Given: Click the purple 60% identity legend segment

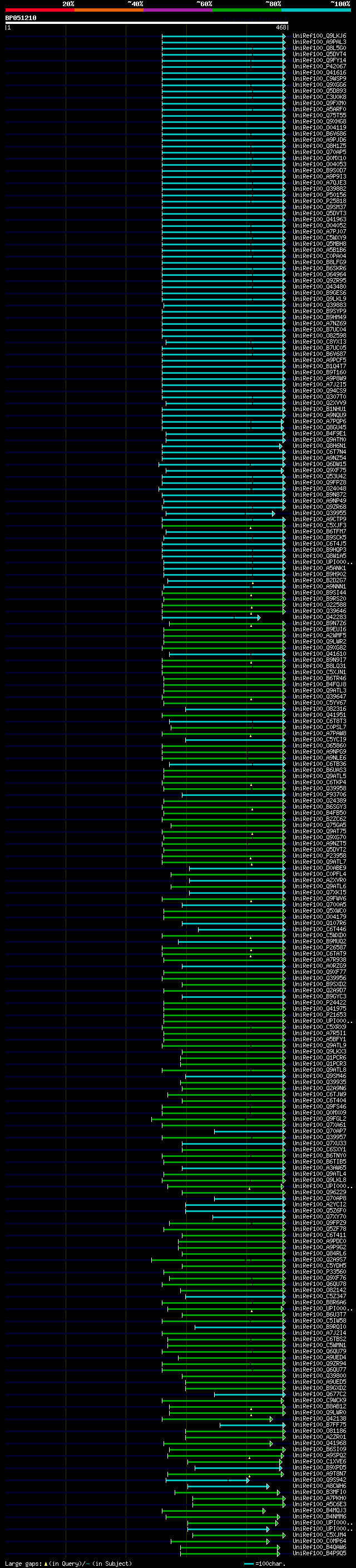Looking at the screenshot, I should (177, 10).
